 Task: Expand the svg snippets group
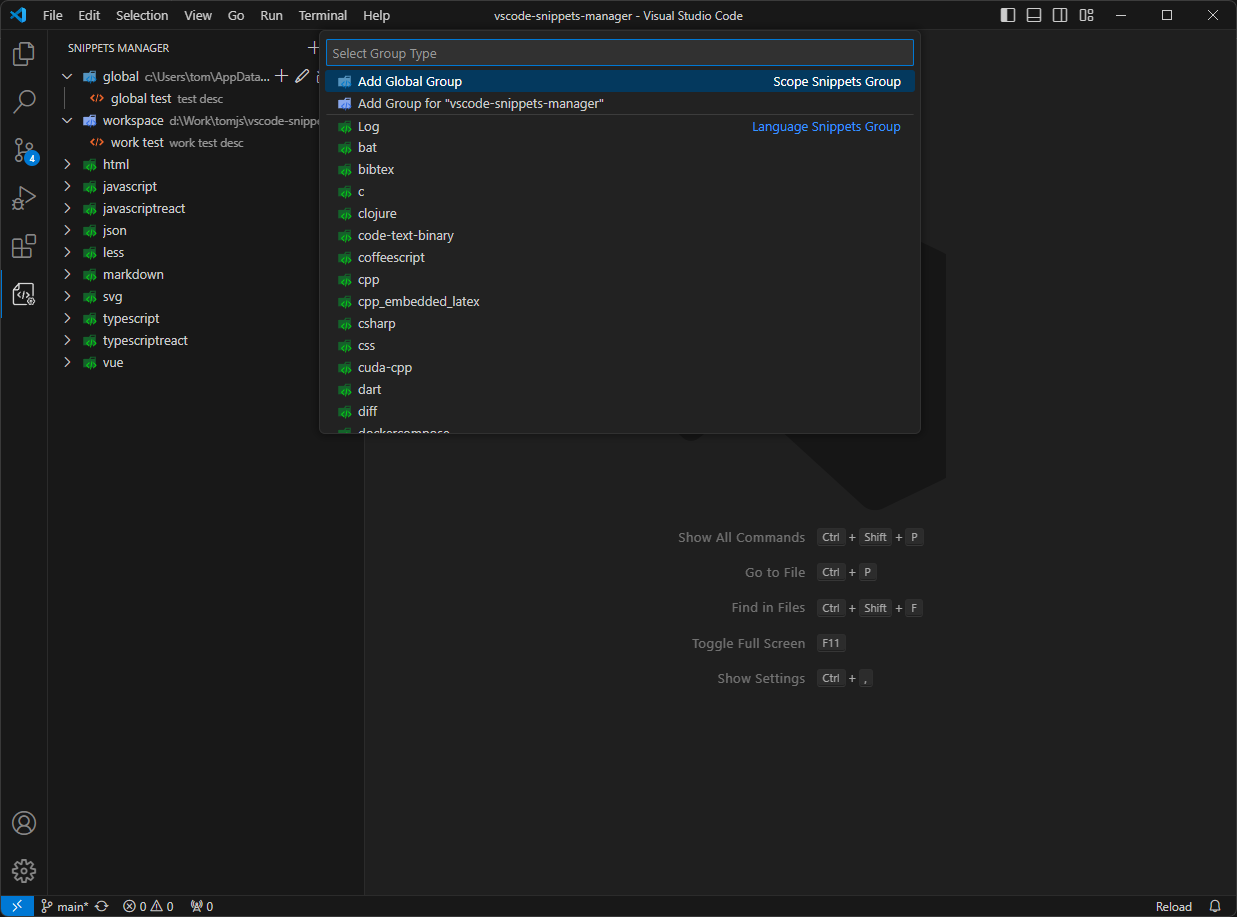click(68, 296)
